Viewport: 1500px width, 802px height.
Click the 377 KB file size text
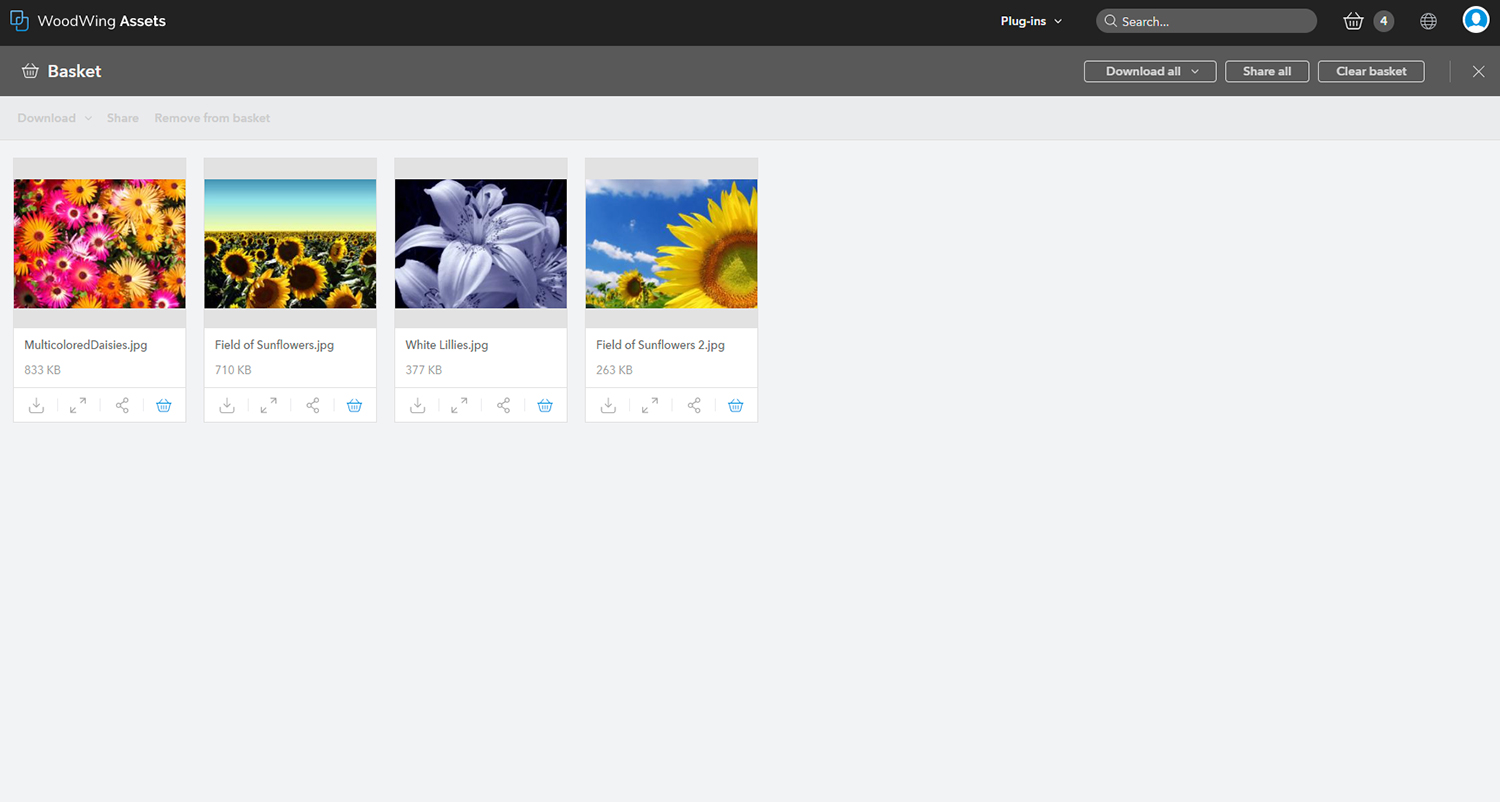(x=424, y=370)
